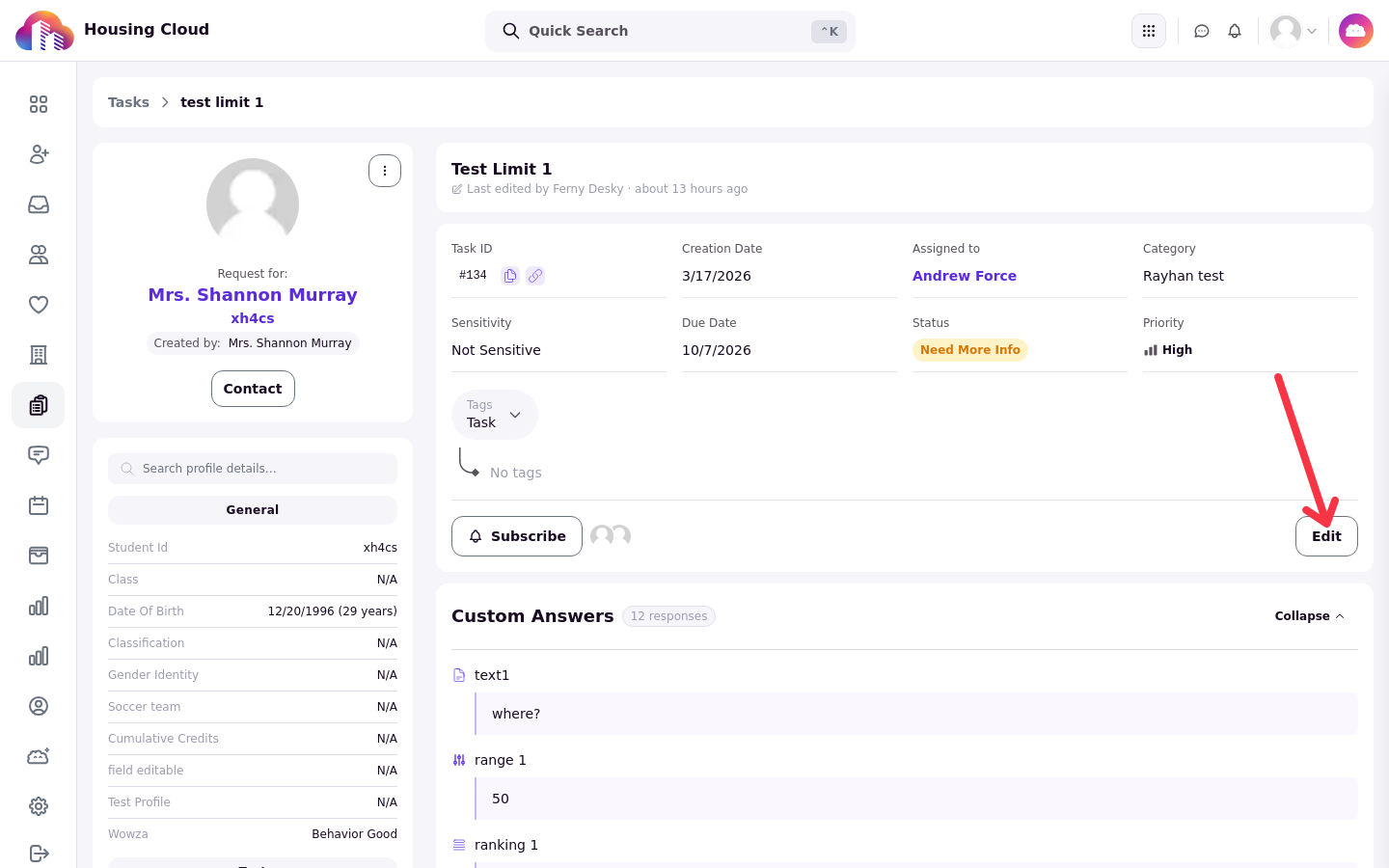Open the dashboard grid icon in sidebar

39,104
